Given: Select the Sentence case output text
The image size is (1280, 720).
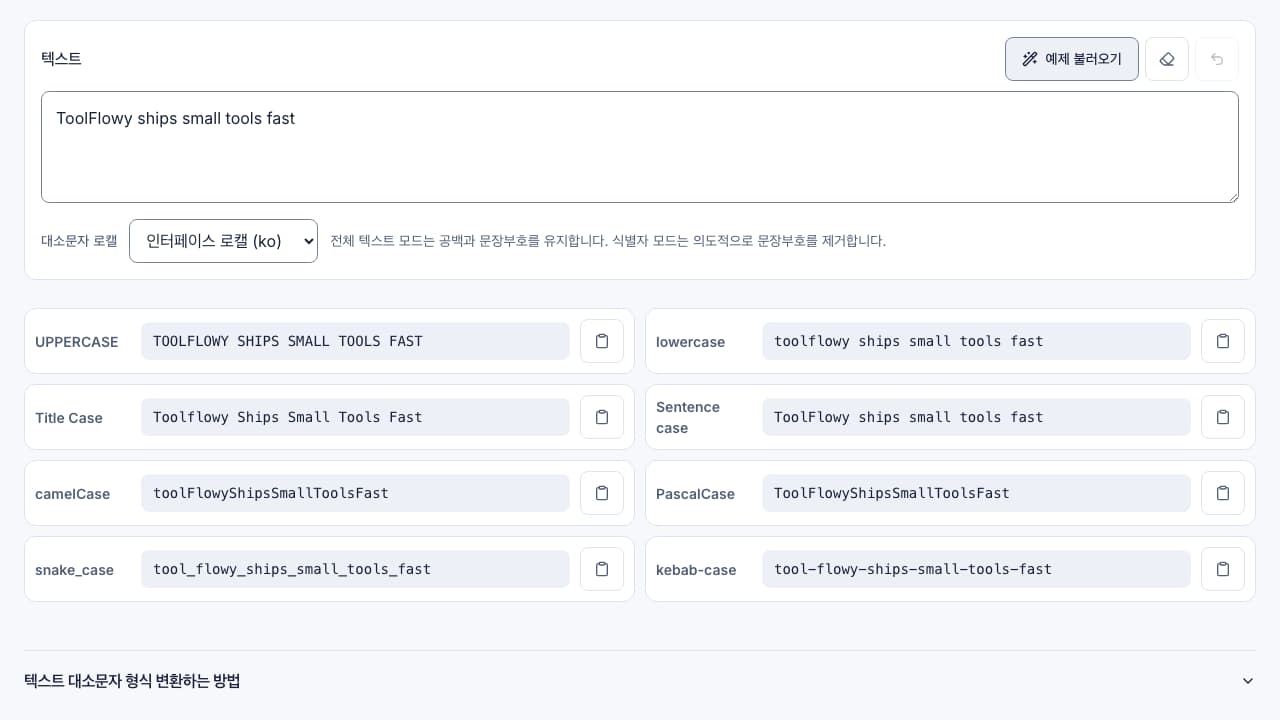Looking at the screenshot, I should pos(976,417).
